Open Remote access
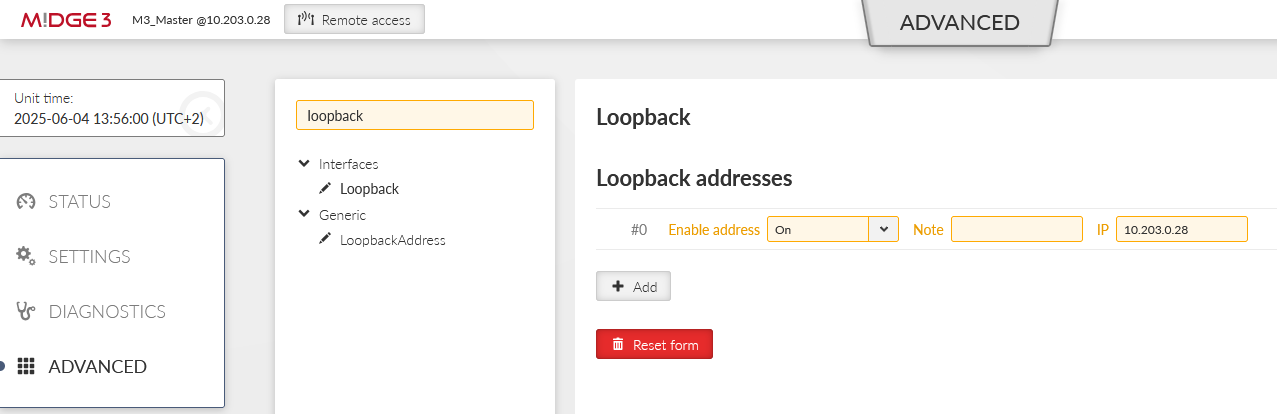This screenshot has height=414, width=1277. click(x=354, y=19)
